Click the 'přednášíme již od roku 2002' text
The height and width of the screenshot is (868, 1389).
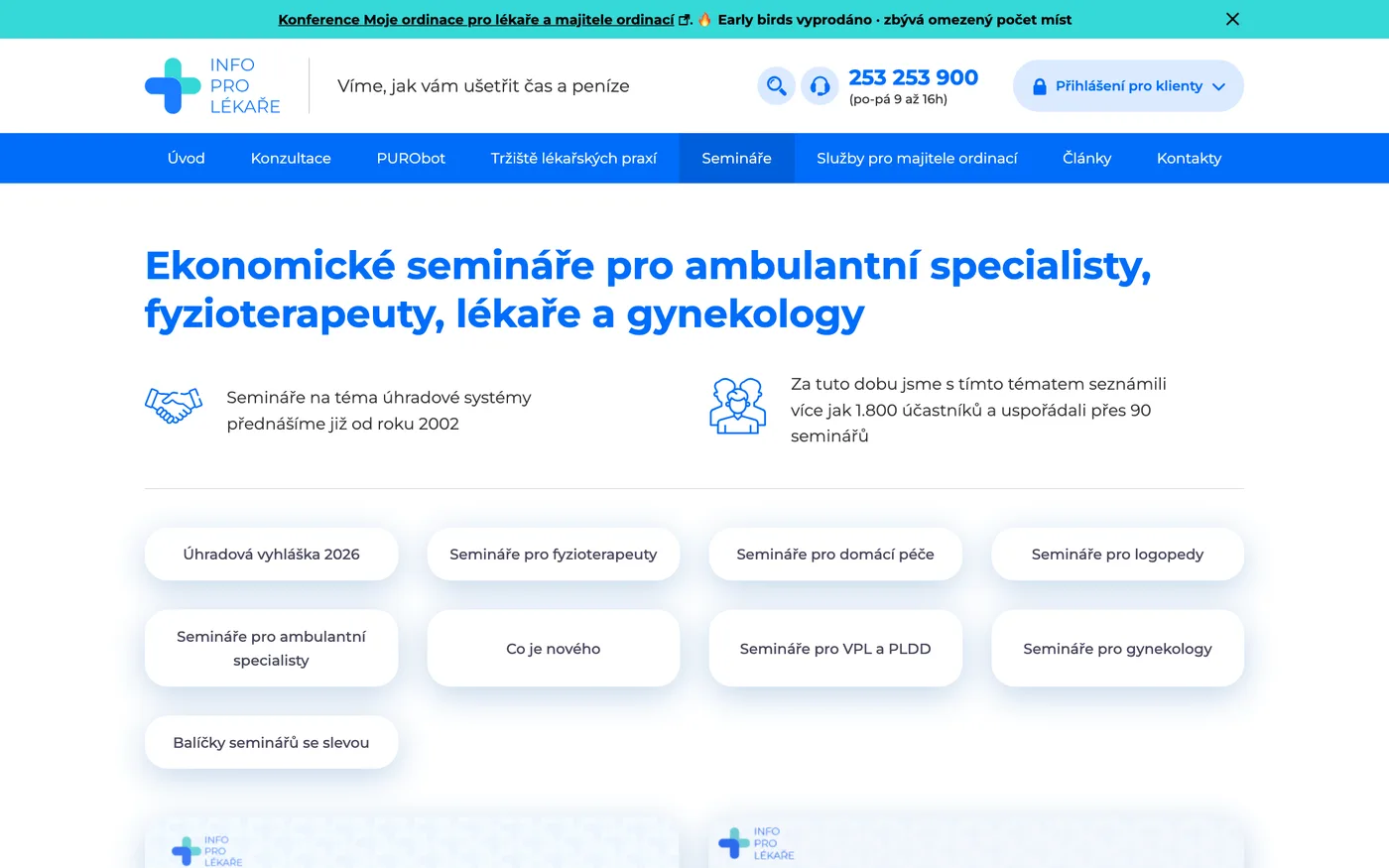tap(342, 424)
